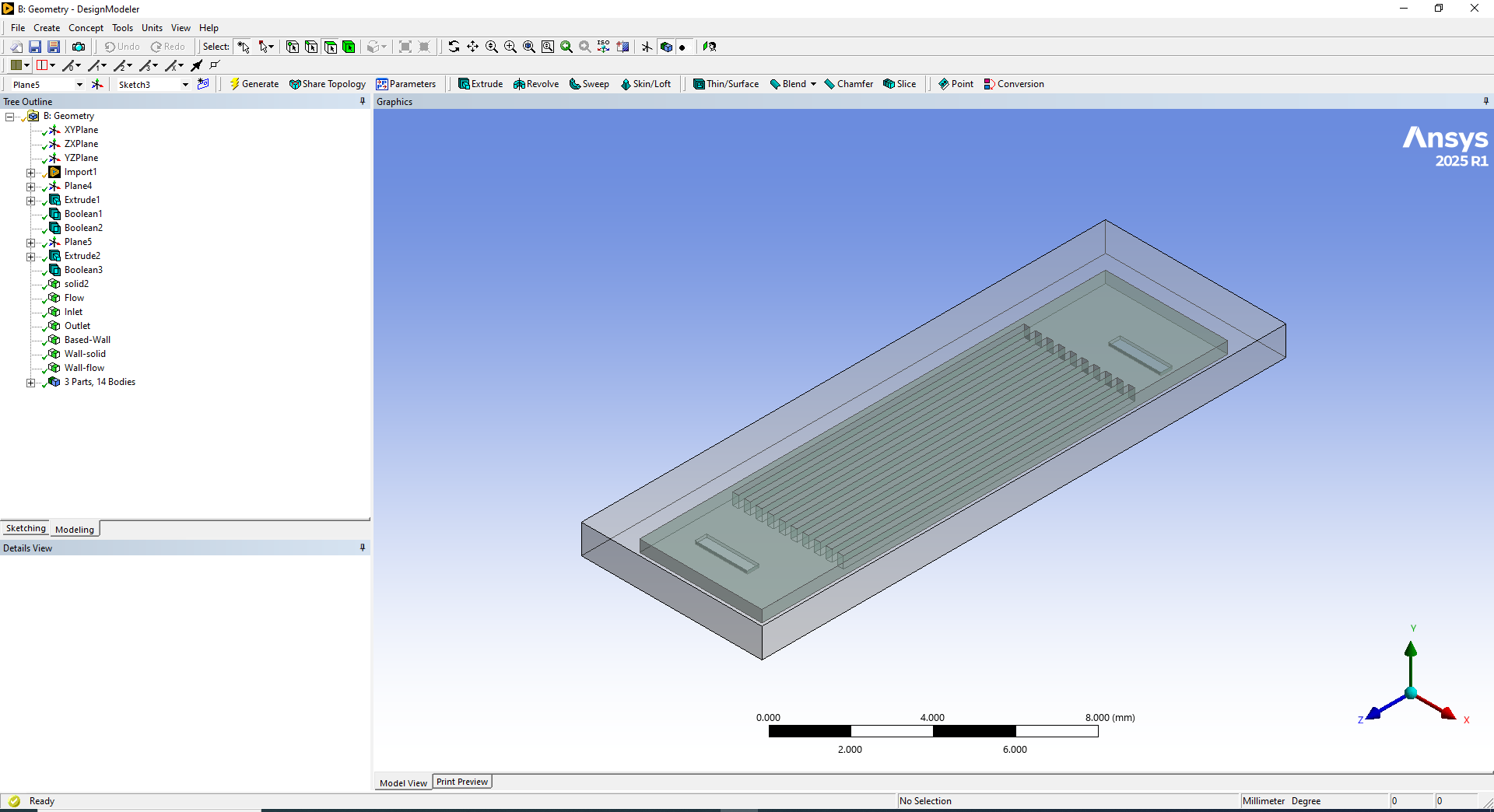The width and height of the screenshot is (1494, 812).
Task: Click Share Topology button
Action: coord(327,84)
